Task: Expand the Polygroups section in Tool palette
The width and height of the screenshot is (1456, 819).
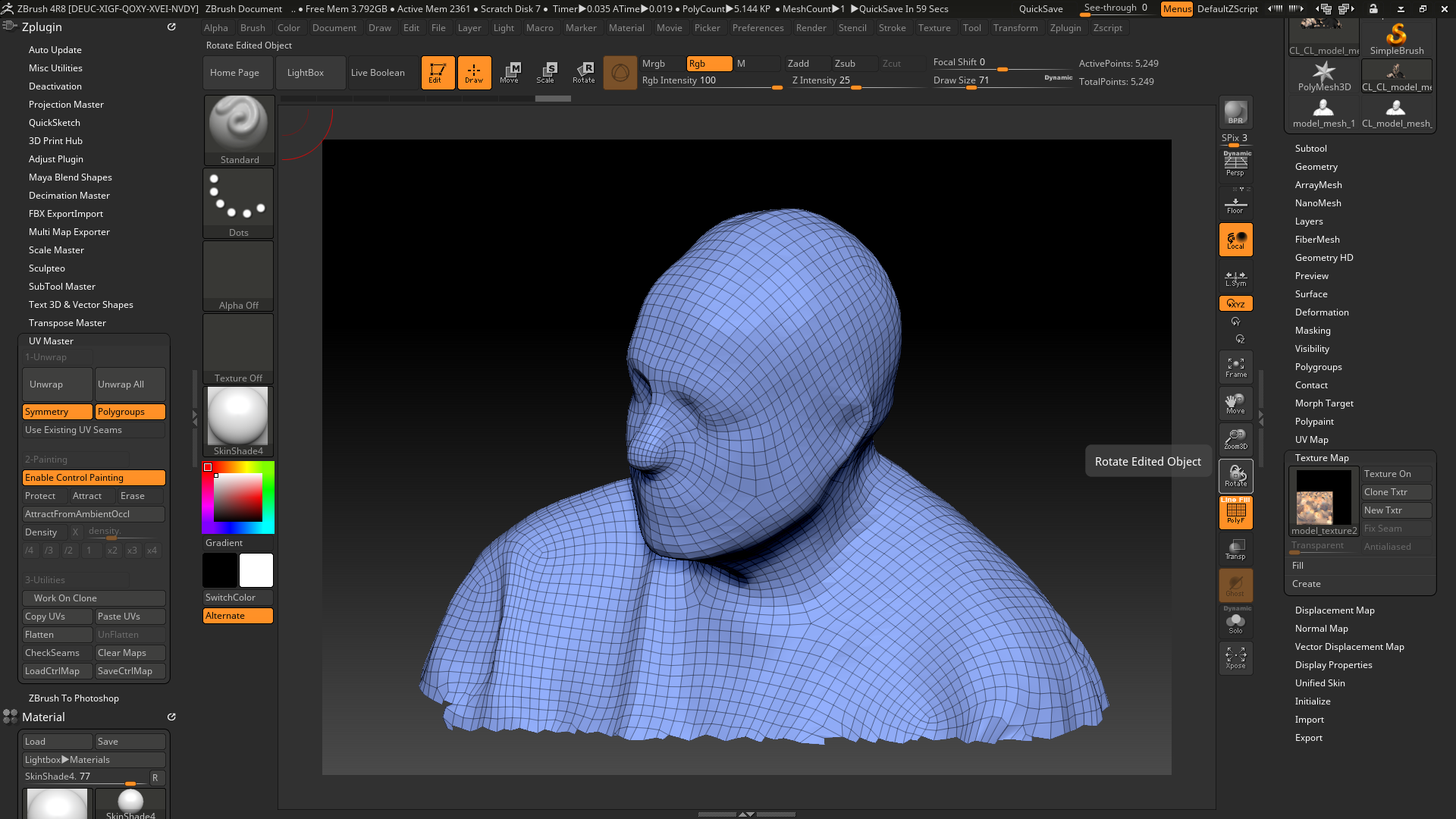Action: click(x=1318, y=367)
